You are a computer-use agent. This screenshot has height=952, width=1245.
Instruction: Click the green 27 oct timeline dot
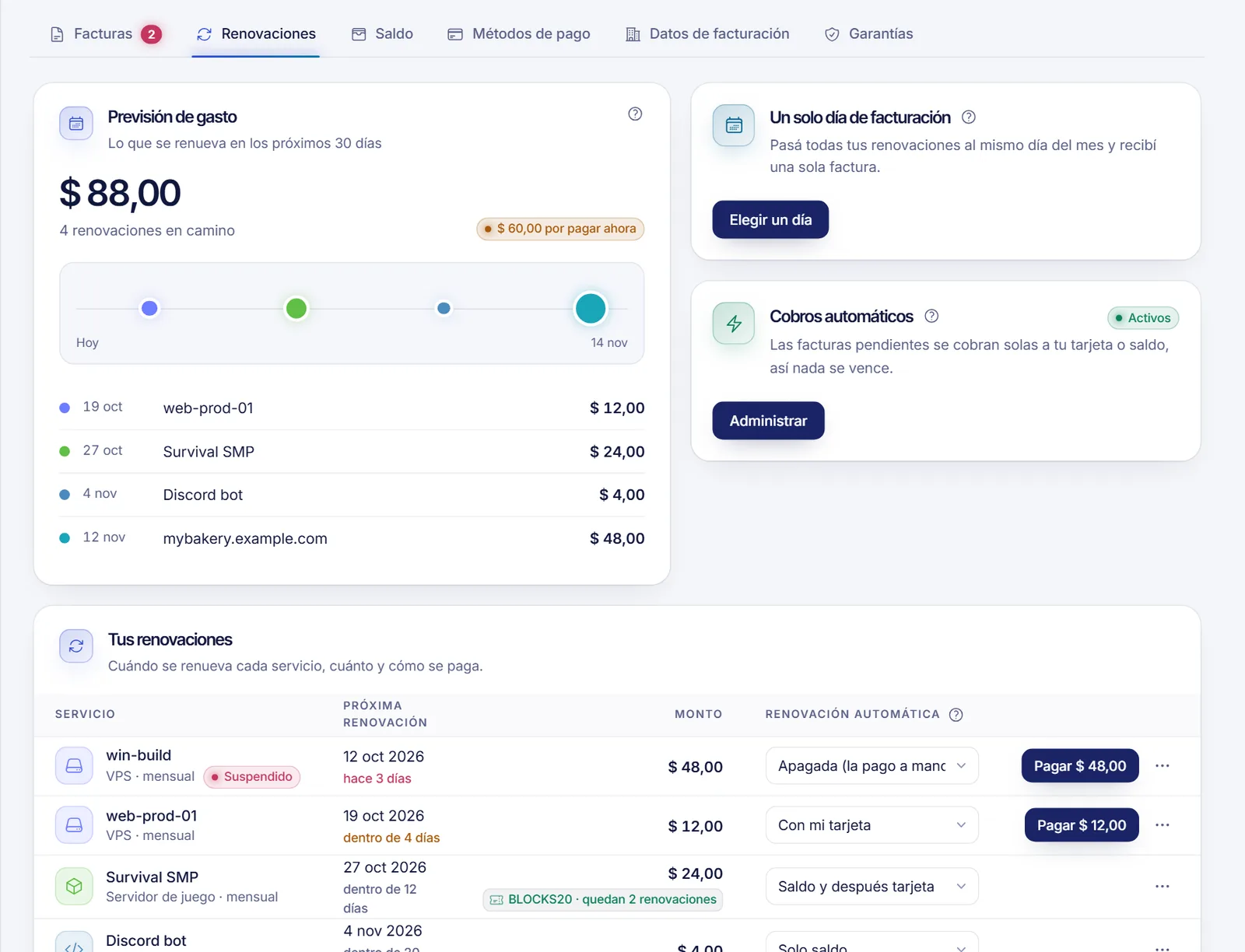pos(296,309)
